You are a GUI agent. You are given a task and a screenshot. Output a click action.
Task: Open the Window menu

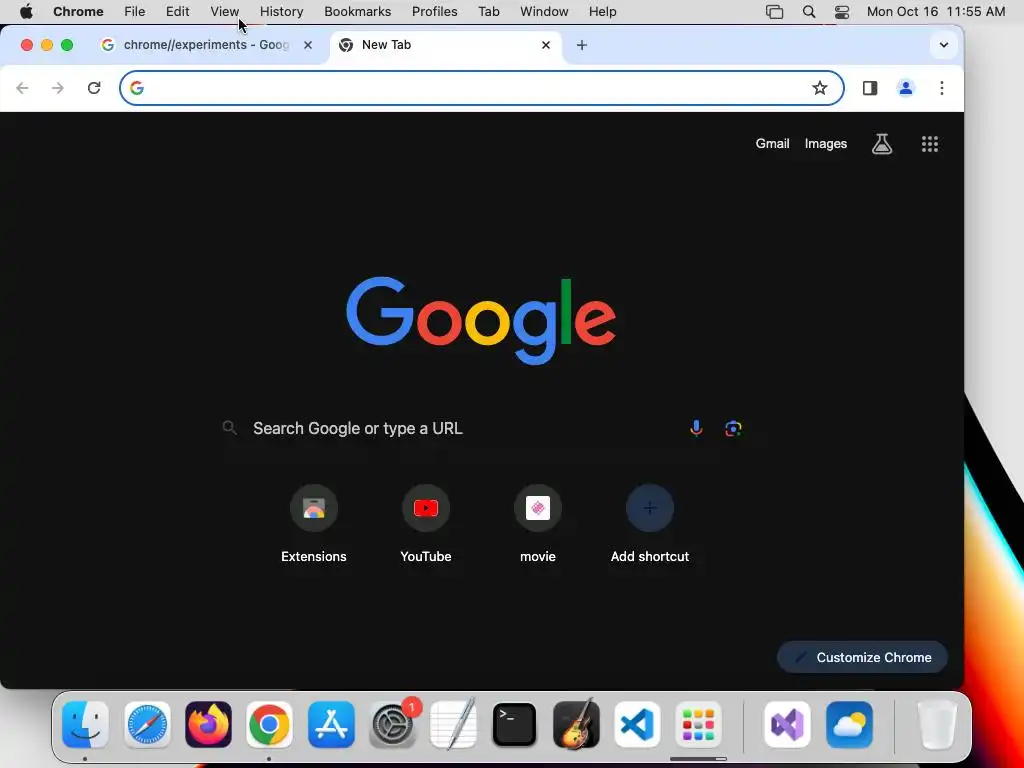(x=544, y=12)
